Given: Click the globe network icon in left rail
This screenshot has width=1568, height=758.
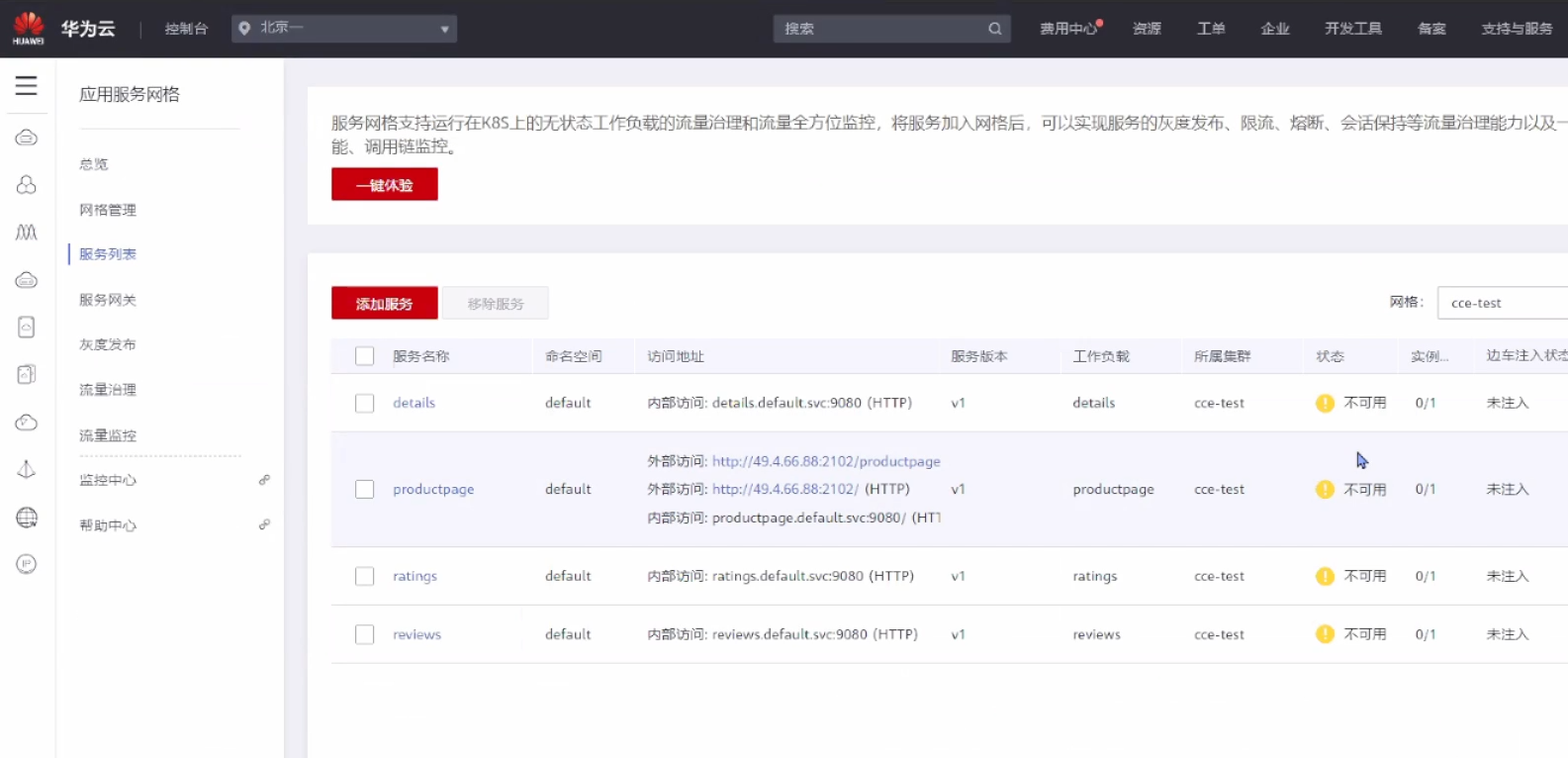Looking at the screenshot, I should click(27, 517).
